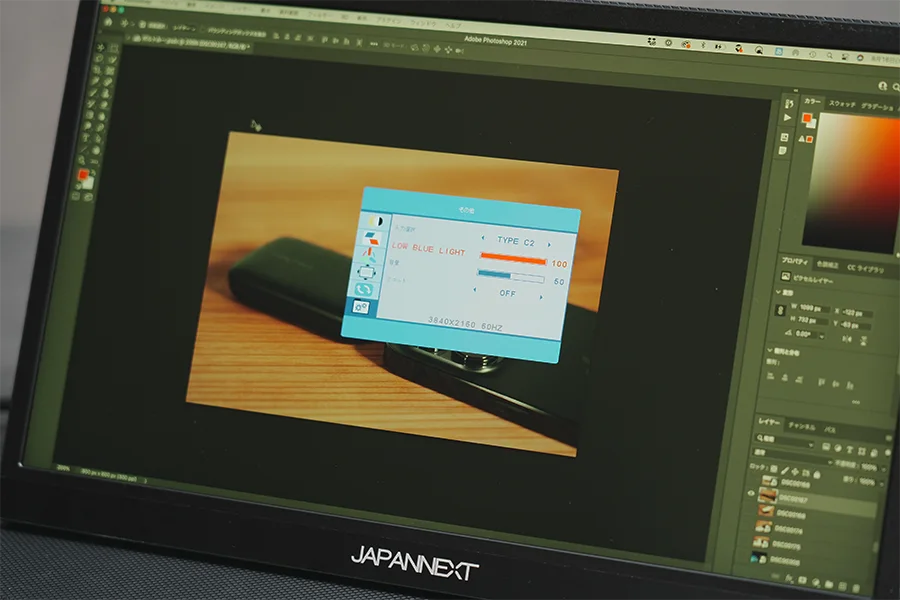Viewport: 900px width, 600px height.
Task: Open the opacity 100% dropdown arrow
Action: [882, 469]
